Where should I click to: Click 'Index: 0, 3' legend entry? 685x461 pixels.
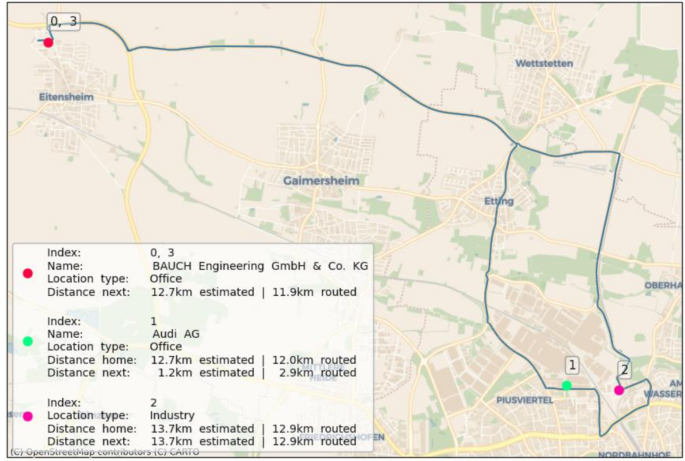(111, 253)
